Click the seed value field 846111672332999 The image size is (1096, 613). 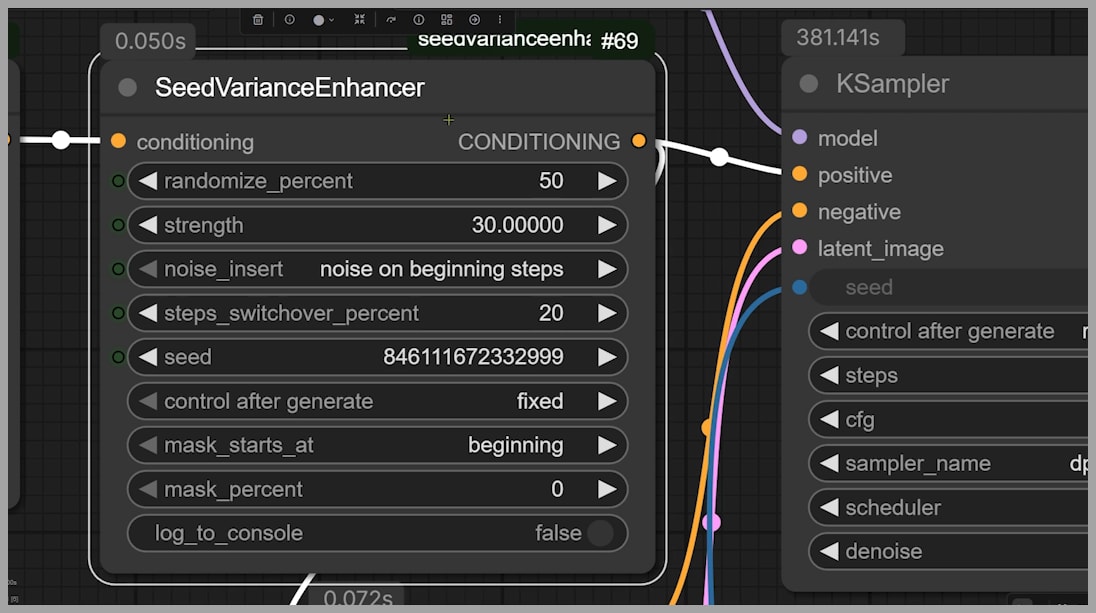point(473,357)
